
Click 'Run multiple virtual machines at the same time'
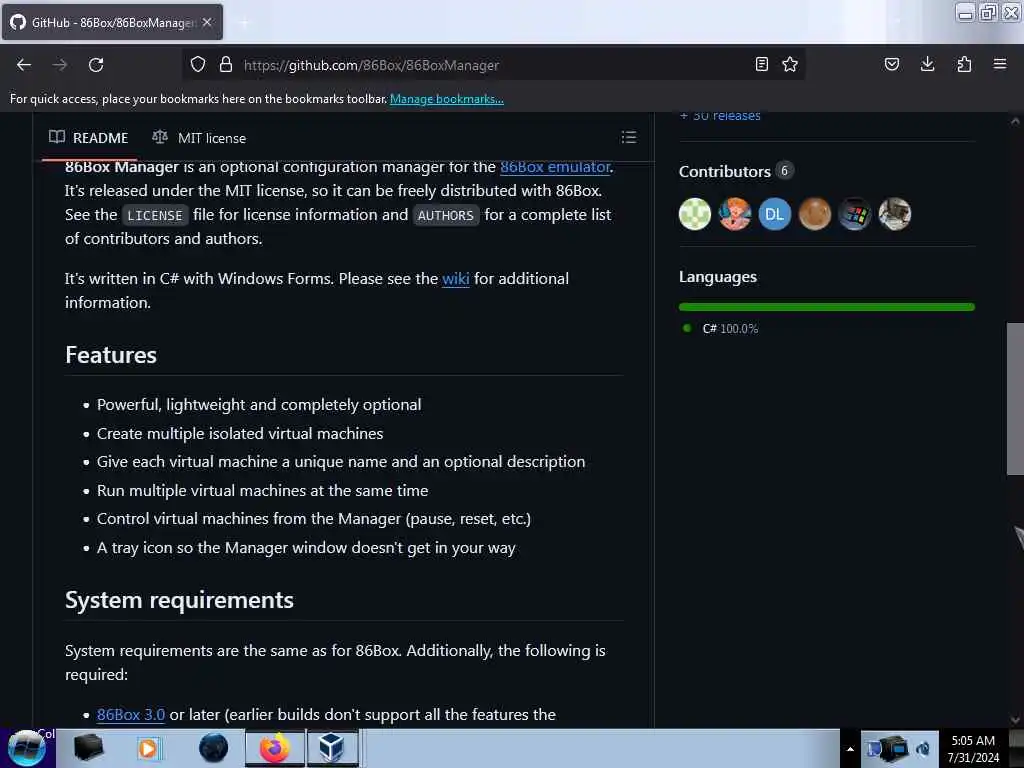point(263,490)
